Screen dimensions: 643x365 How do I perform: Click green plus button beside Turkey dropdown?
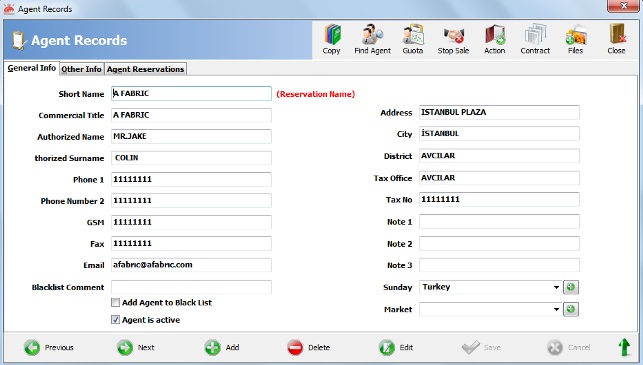point(571,287)
